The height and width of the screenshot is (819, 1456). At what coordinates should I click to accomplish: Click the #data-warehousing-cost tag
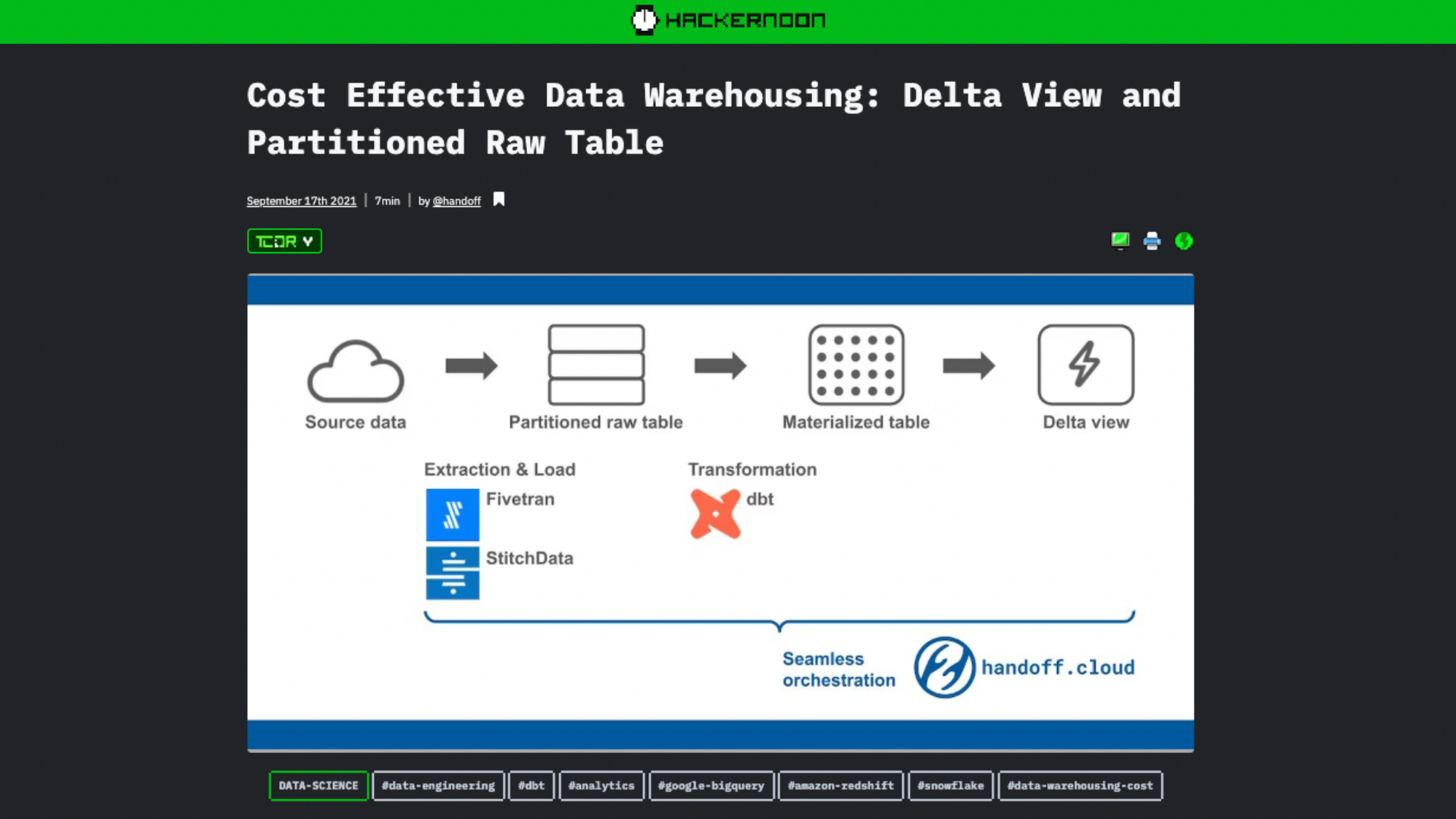(1080, 785)
